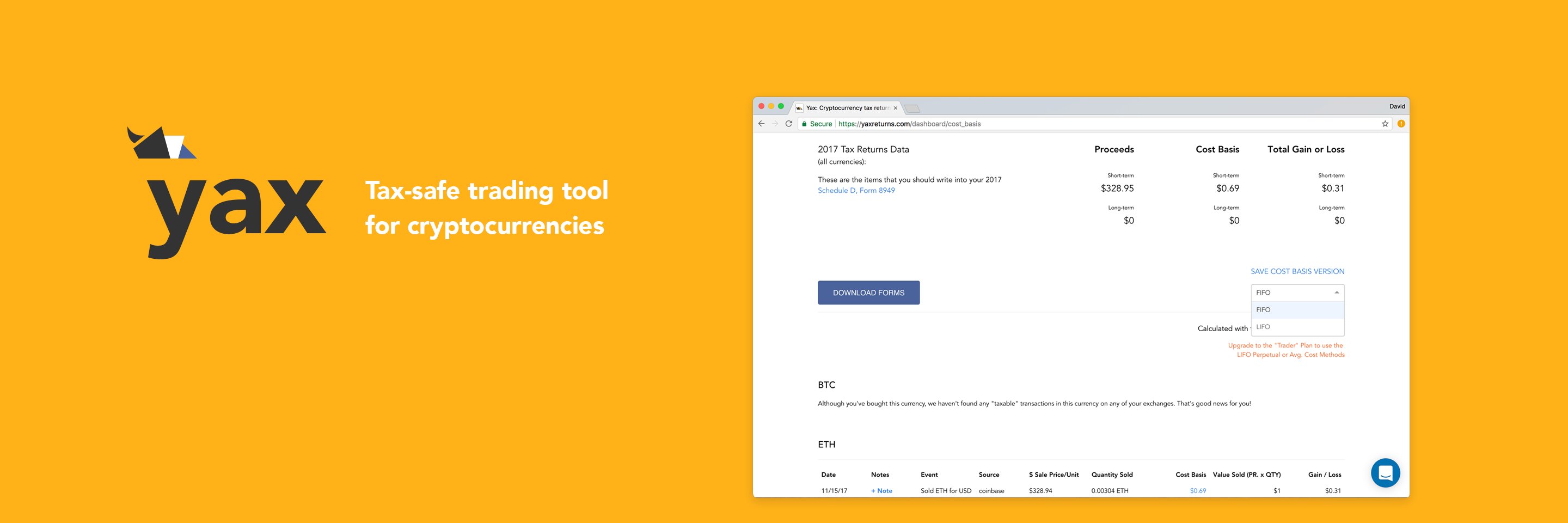Click the orange alert icon in toolbar
The width and height of the screenshot is (1568, 523).
[1401, 124]
